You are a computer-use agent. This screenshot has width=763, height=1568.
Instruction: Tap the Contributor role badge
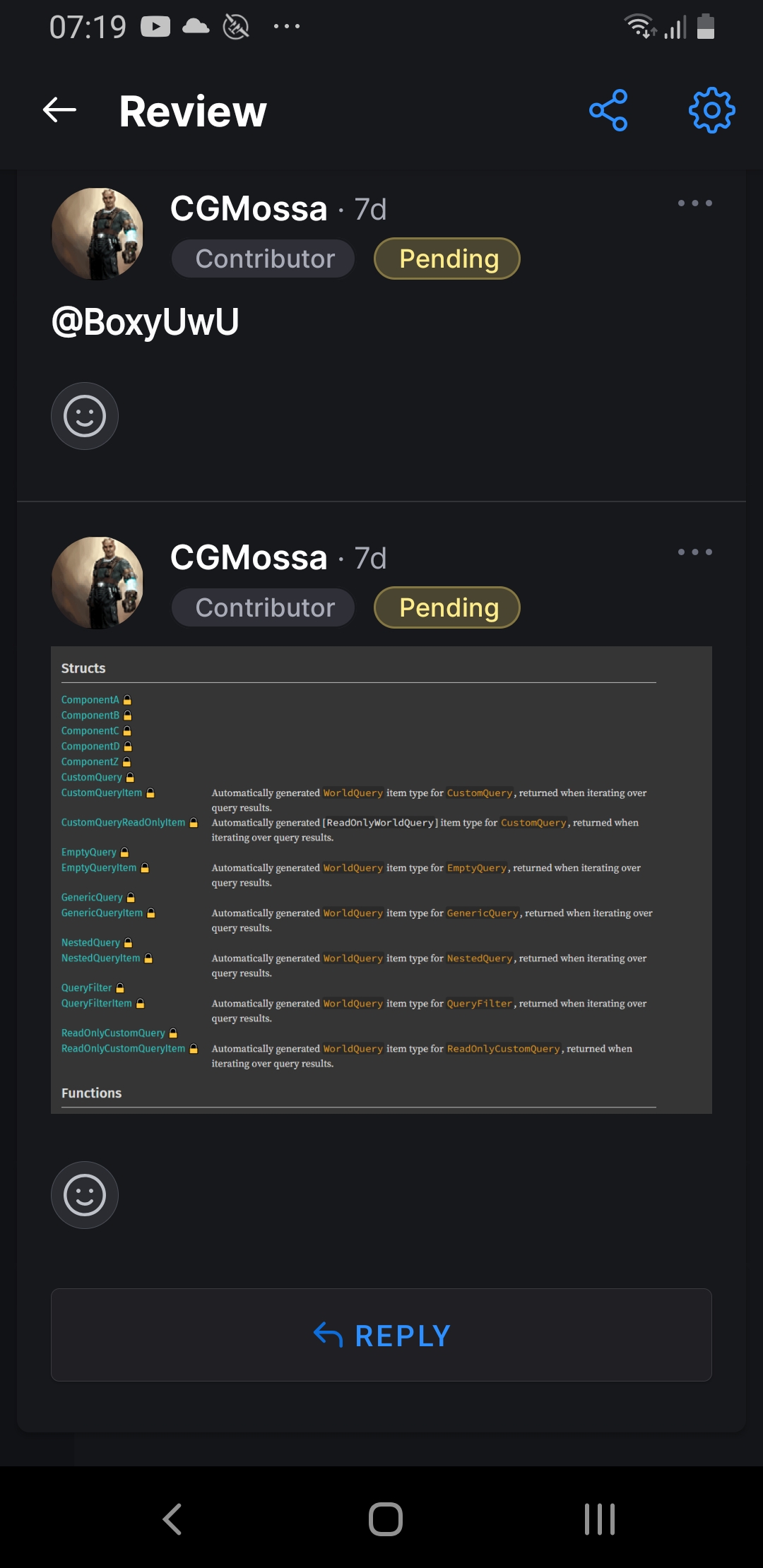263,259
